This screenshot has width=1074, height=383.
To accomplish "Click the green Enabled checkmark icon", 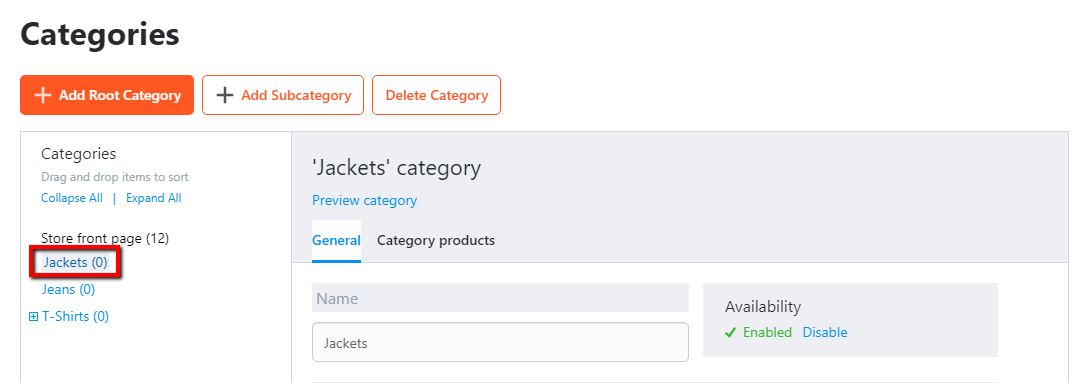I will point(731,333).
